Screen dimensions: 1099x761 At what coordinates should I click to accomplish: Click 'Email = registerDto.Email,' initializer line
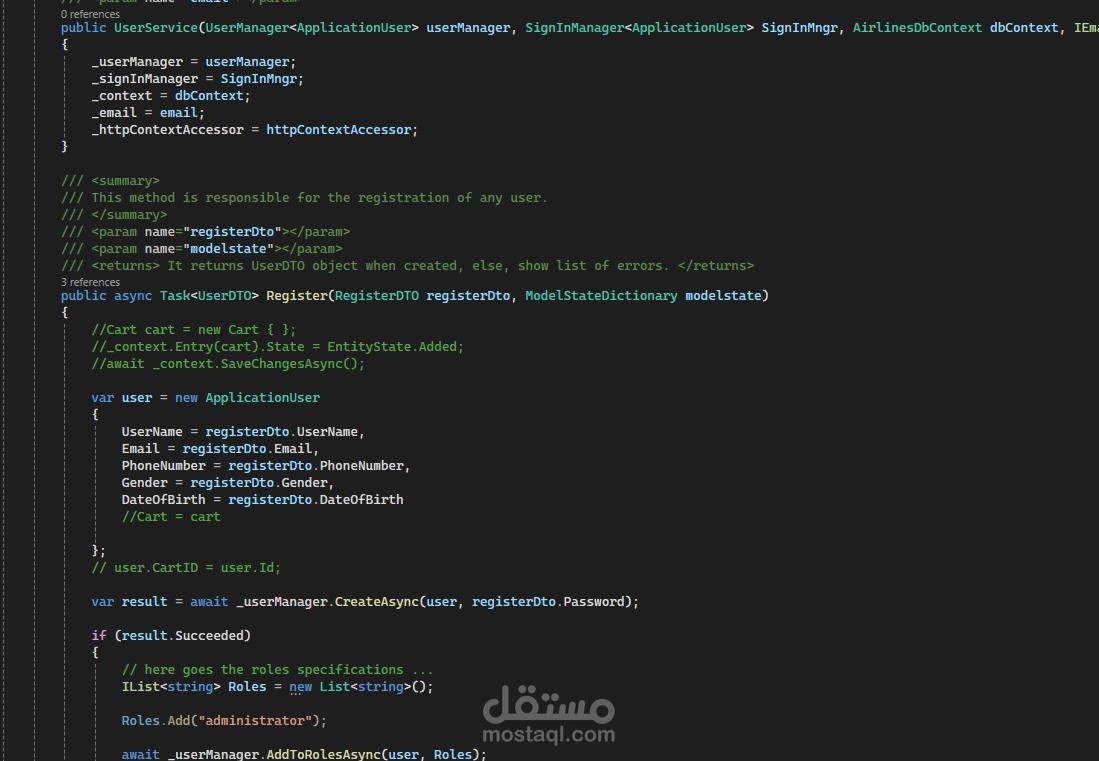220,448
